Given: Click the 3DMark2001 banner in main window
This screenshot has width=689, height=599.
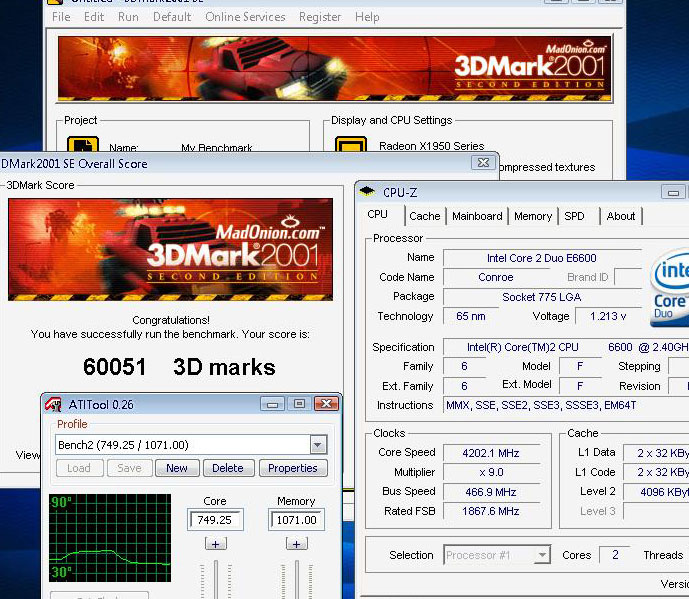Looking at the screenshot, I should (335, 69).
